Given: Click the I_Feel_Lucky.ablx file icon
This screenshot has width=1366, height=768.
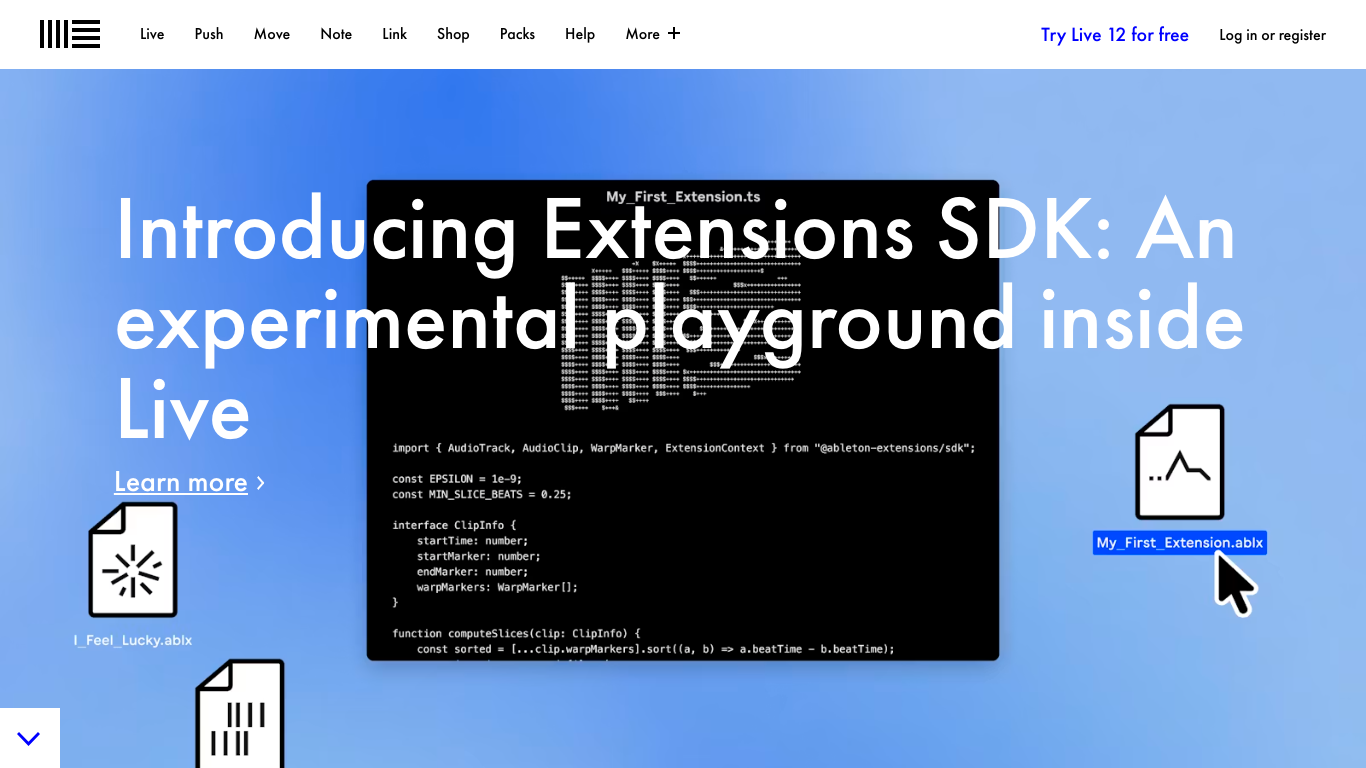Looking at the screenshot, I should (x=133, y=560).
